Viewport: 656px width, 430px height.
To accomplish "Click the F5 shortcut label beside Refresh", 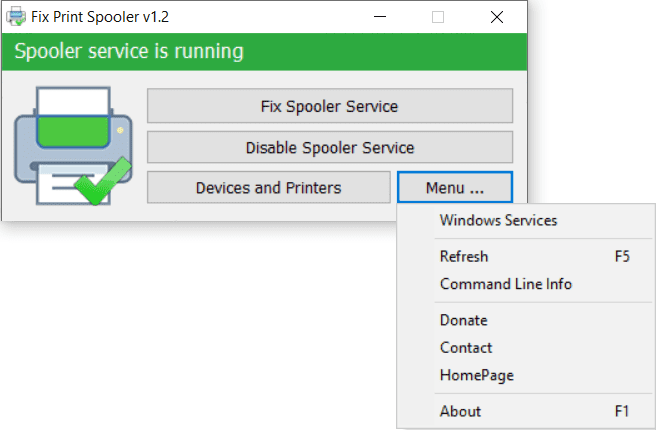I will [x=622, y=256].
